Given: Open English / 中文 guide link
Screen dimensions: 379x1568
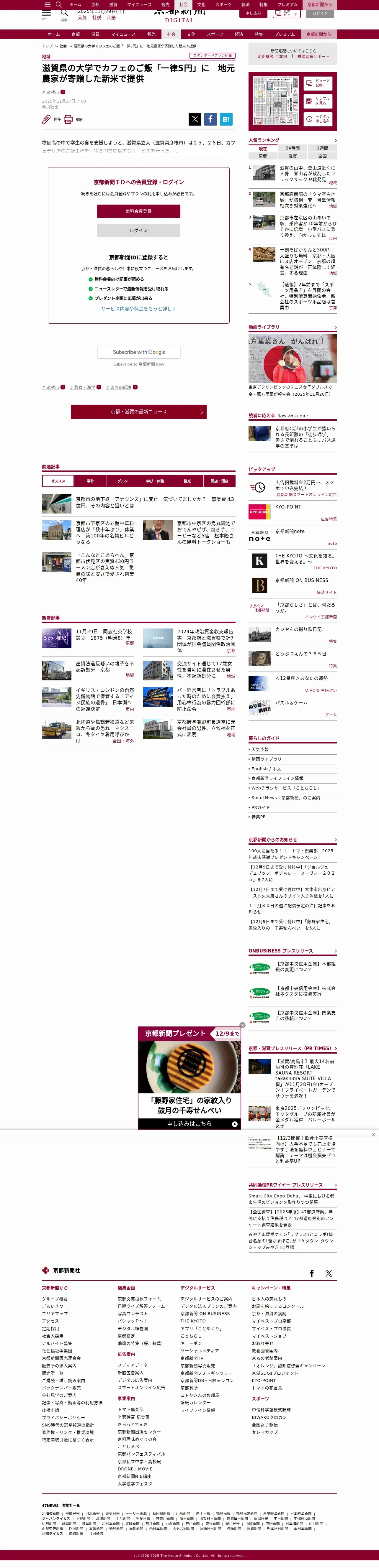Looking at the screenshot, I should 266,769.
